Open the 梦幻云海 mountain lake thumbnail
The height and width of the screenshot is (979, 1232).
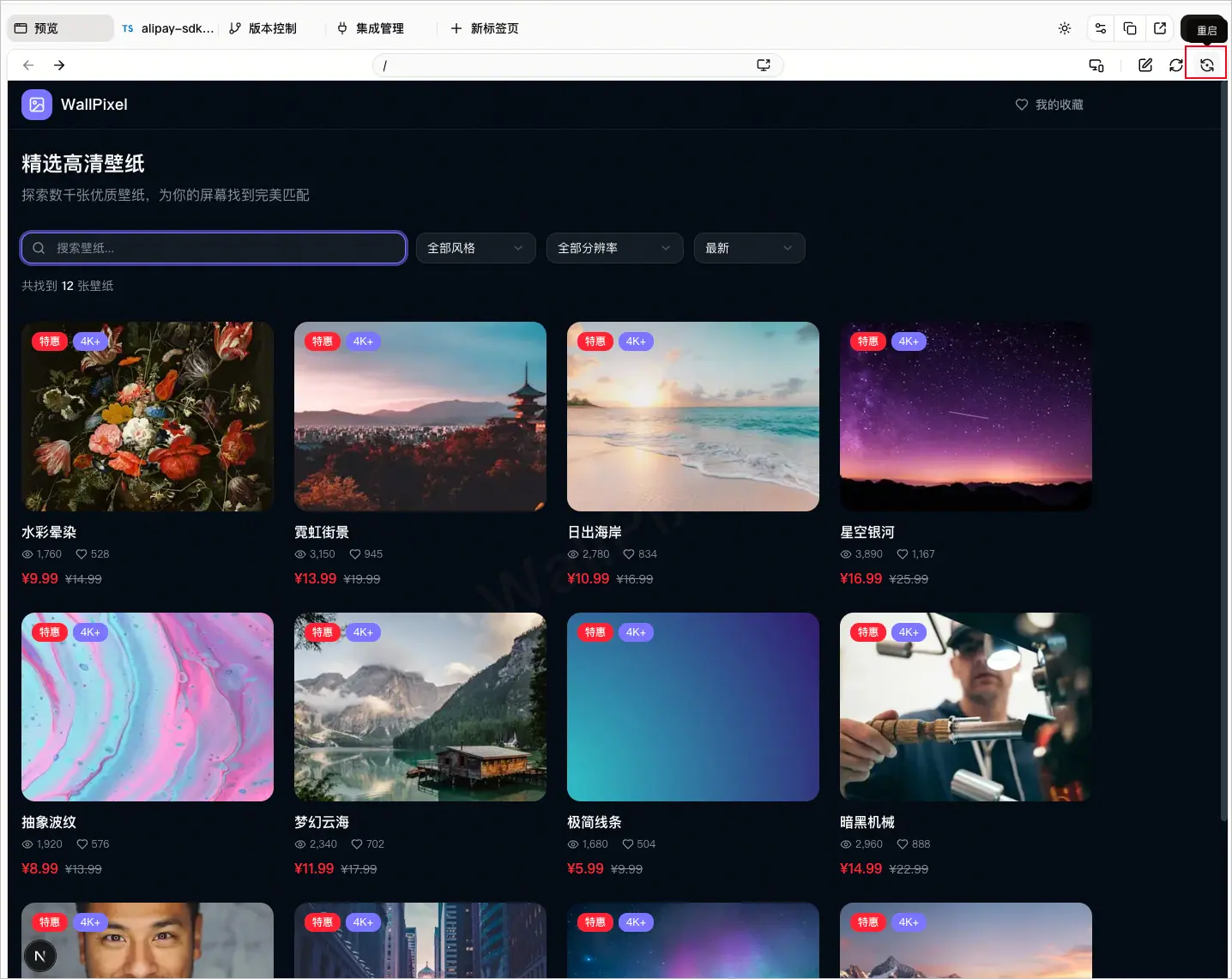(x=420, y=707)
